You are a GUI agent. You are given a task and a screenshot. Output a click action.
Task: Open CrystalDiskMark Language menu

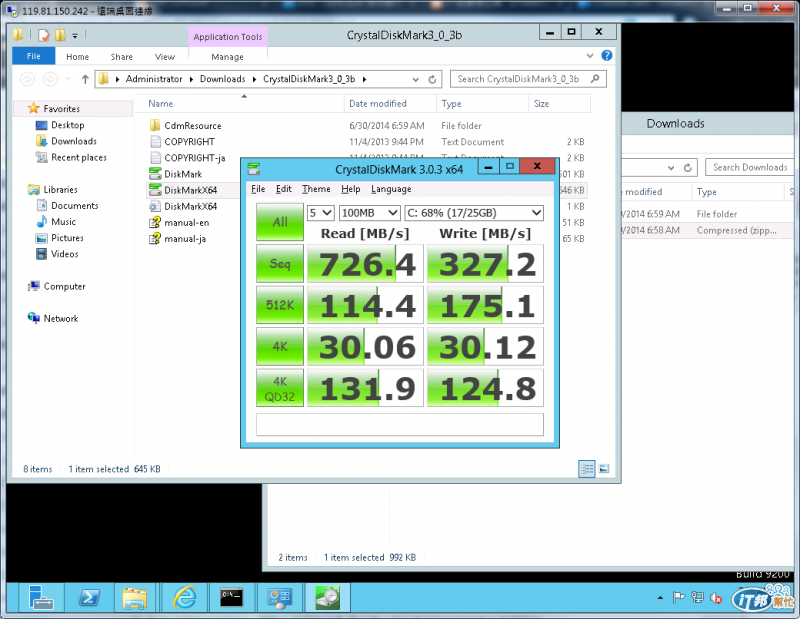point(391,189)
